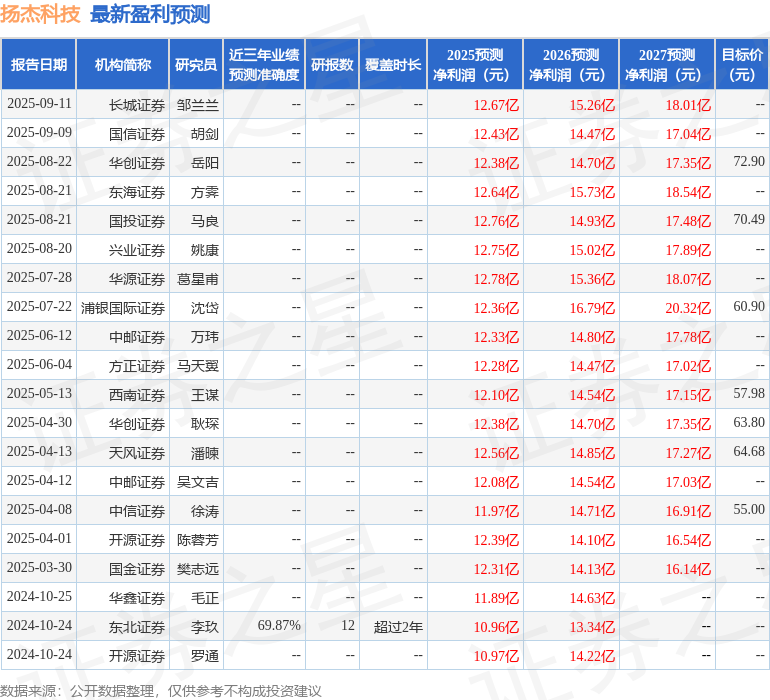This screenshot has width=770, height=700.
Task: Click the 覆盖时长 column header
Action: (x=393, y=64)
